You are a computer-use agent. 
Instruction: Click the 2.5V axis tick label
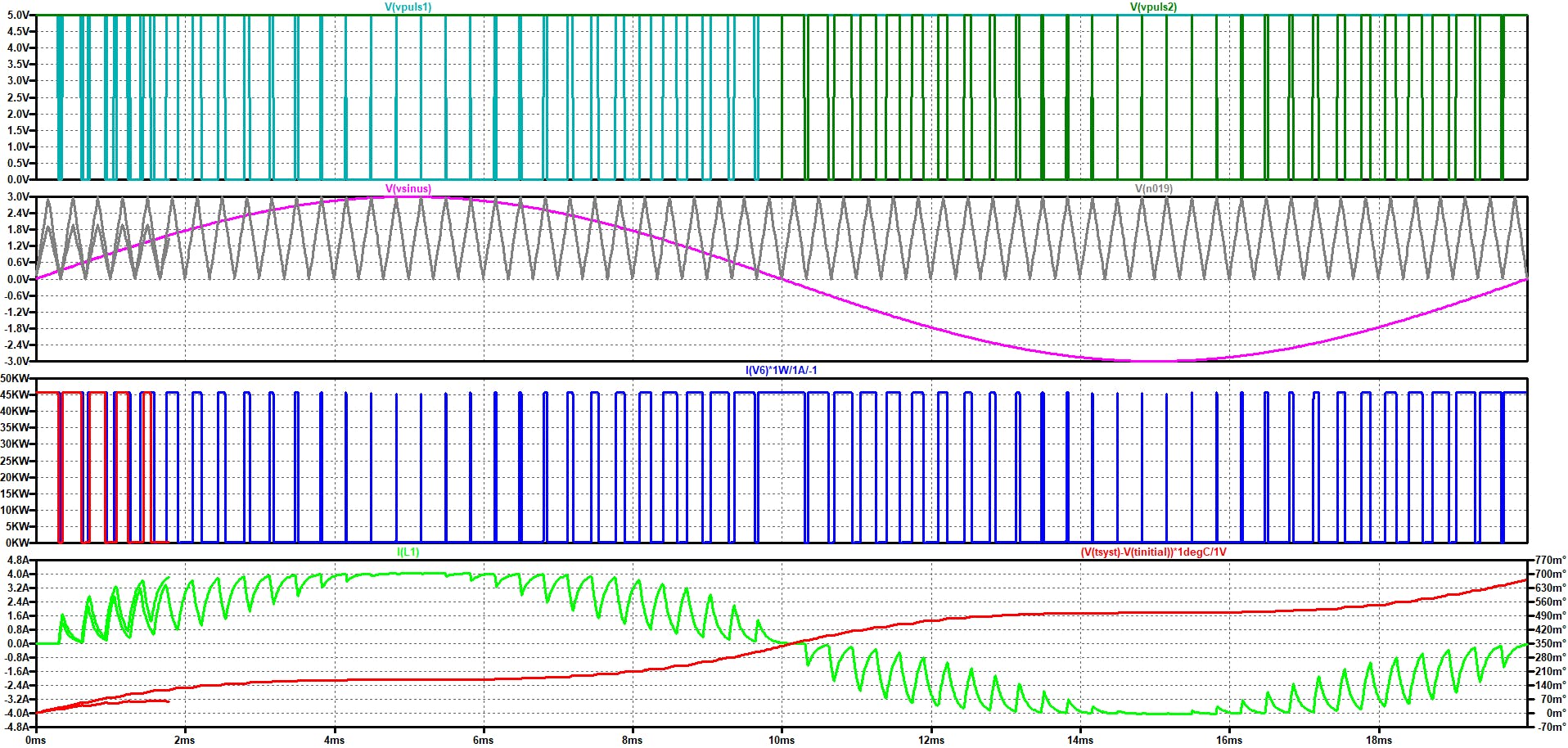tap(18, 97)
